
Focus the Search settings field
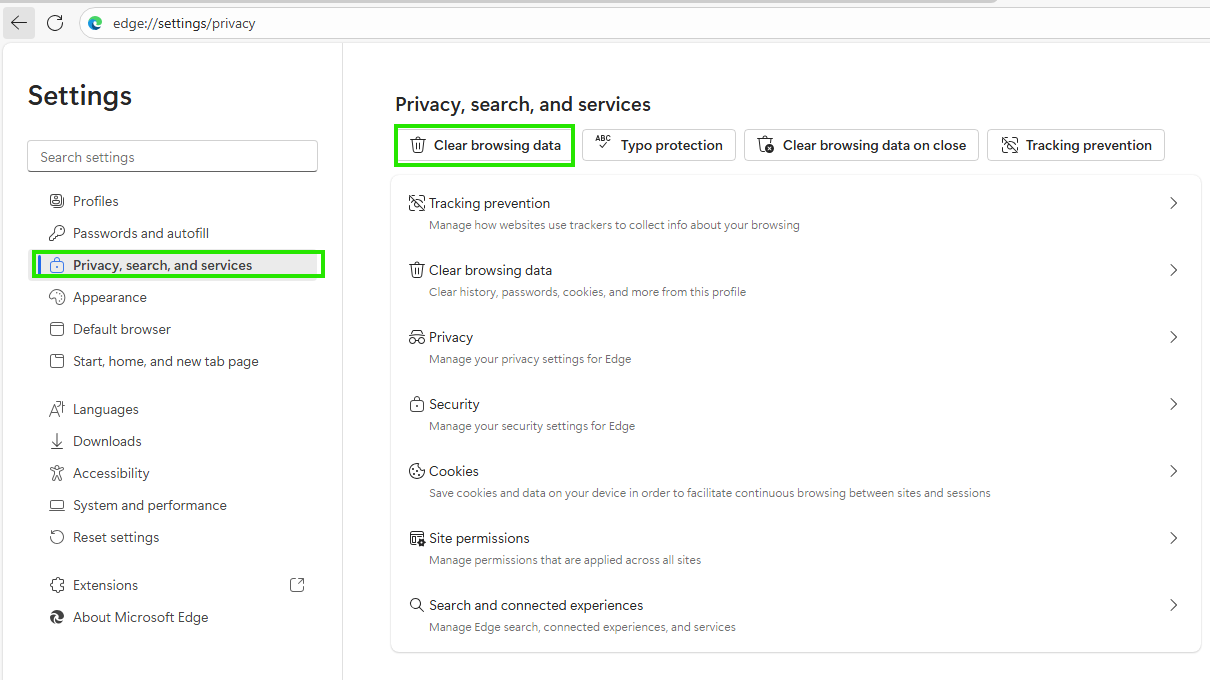172,157
